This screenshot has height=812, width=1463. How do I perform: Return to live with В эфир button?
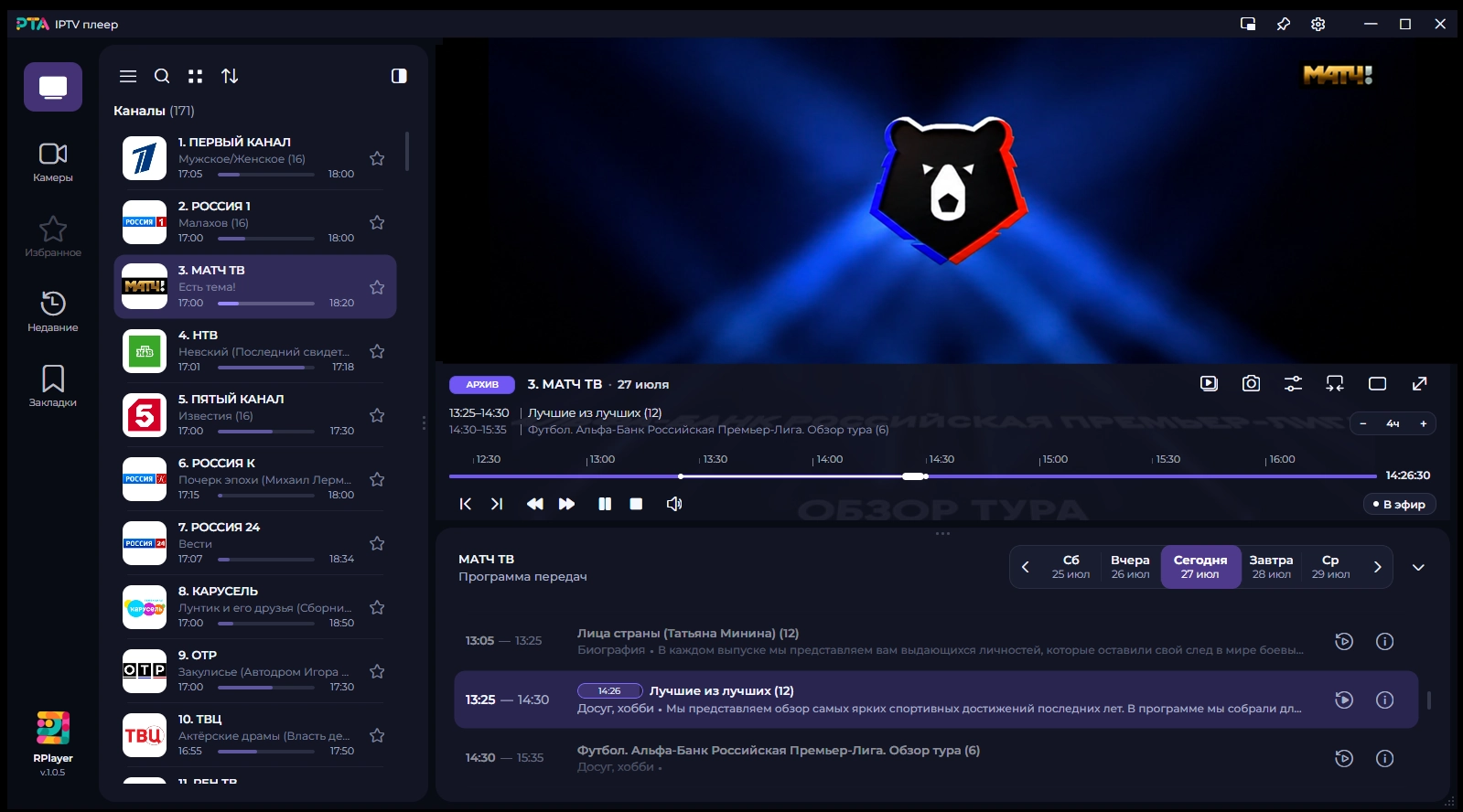click(1399, 504)
